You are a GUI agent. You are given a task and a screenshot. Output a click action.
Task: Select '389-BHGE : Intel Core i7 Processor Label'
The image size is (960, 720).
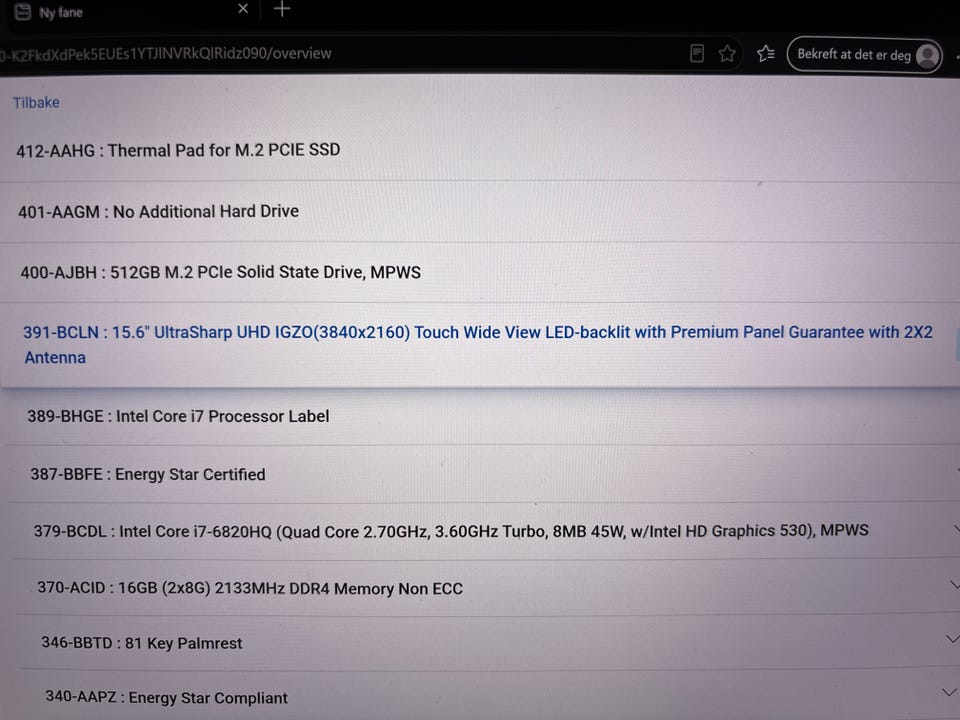point(178,416)
